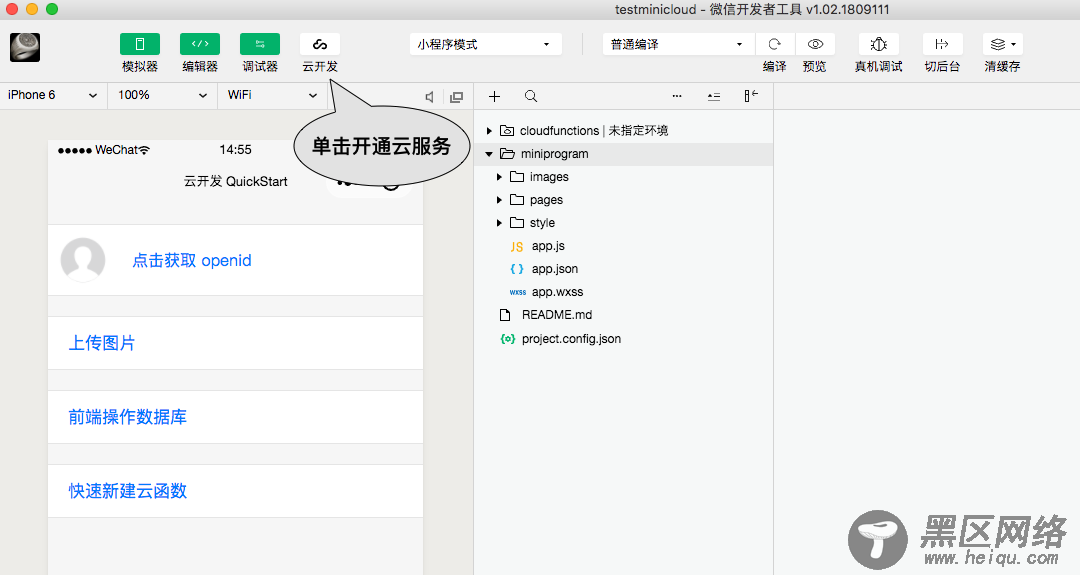Mute the simulator sound
The image size is (1080, 575).
pos(430,97)
